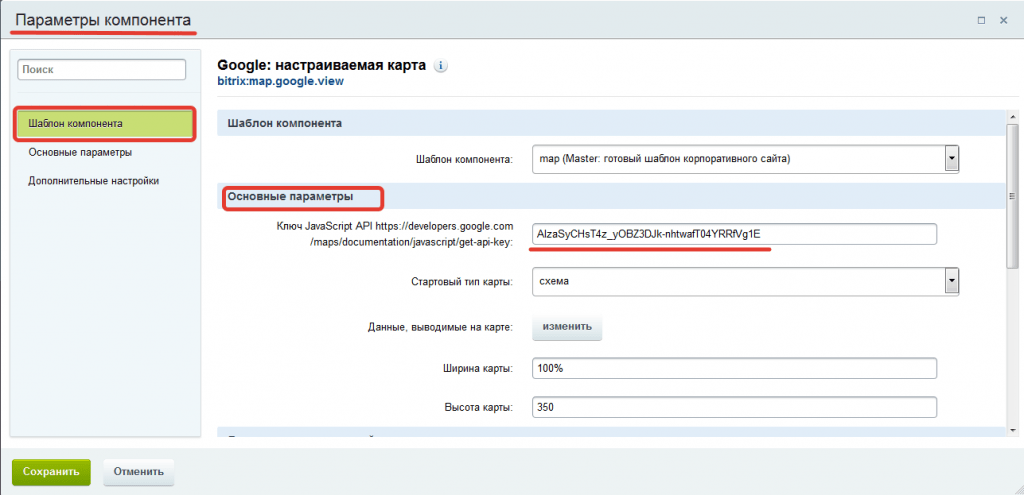The height and width of the screenshot is (495, 1024).
Task: Close the component parameters dialog
Action: click(1004, 20)
